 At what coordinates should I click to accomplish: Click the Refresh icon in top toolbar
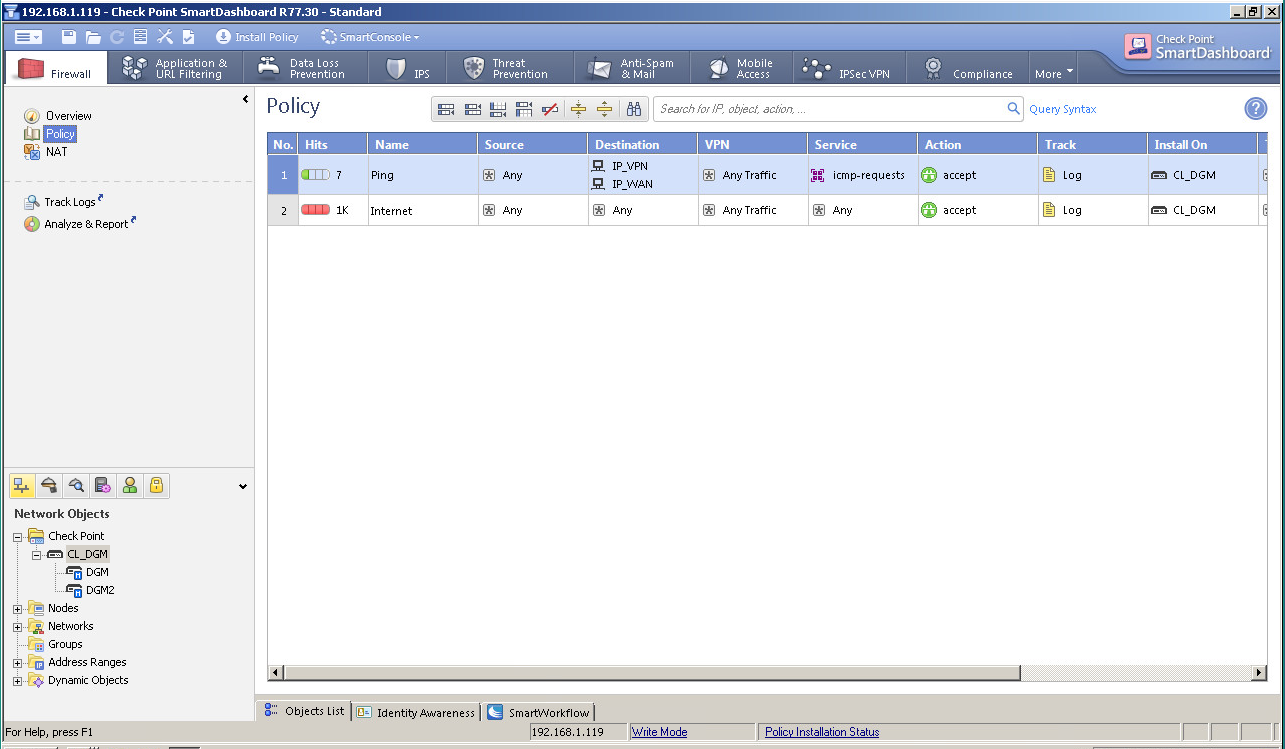click(x=117, y=37)
